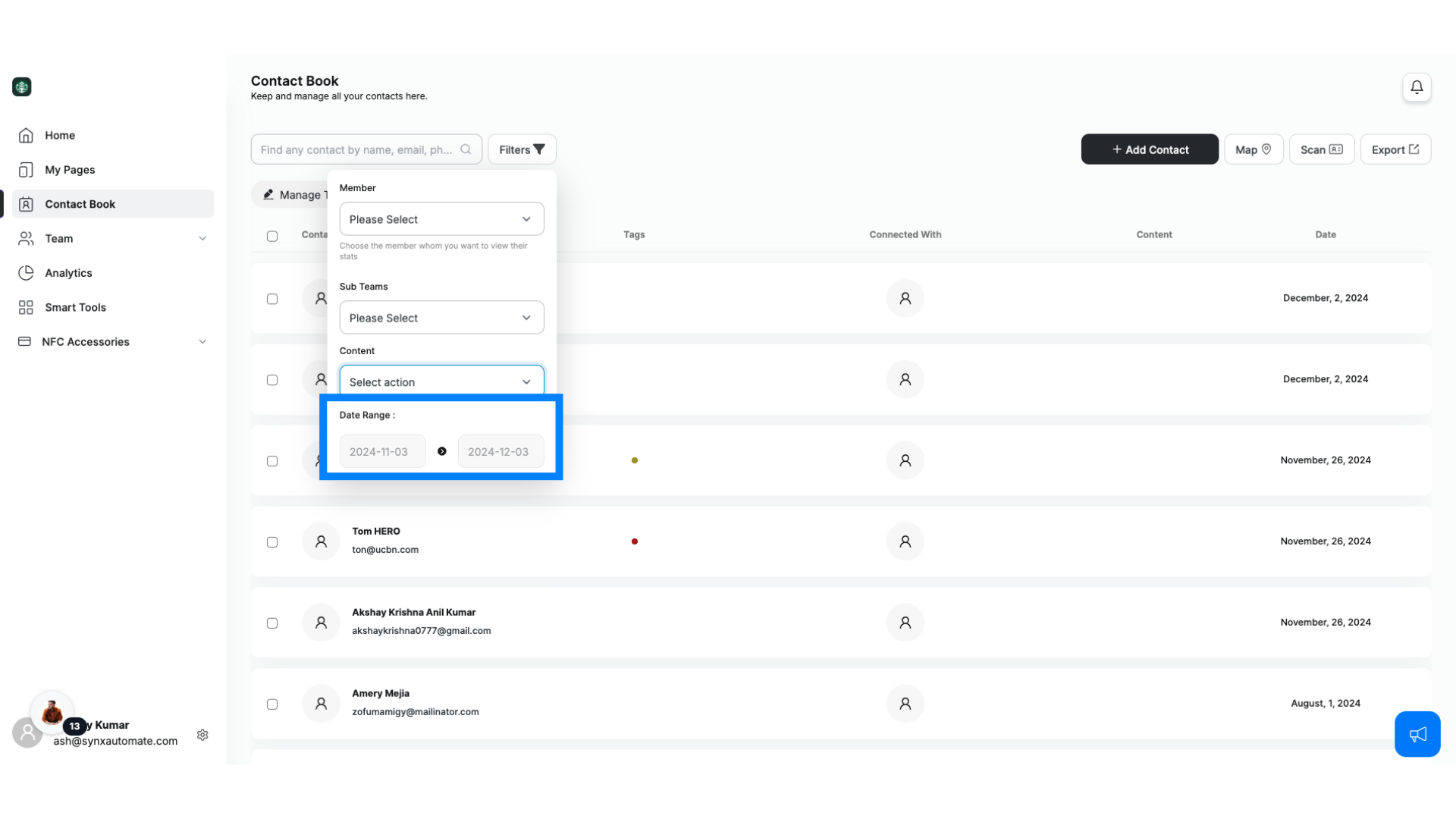This screenshot has height=819, width=1456.
Task: Click the NFC Accessories card icon
Action: [x=24, y=341]
